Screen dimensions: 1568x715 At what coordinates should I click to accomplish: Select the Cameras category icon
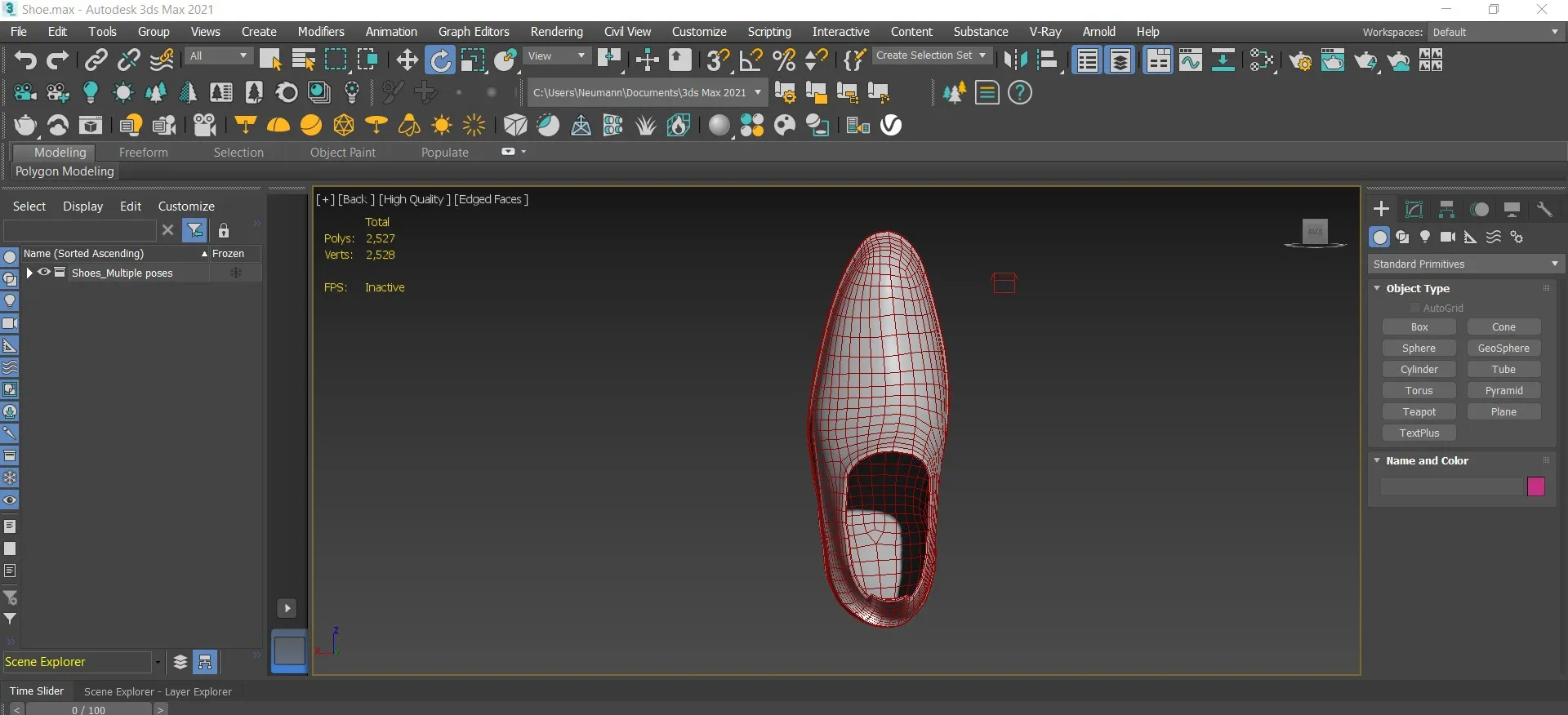click(x=1448, y=237)
